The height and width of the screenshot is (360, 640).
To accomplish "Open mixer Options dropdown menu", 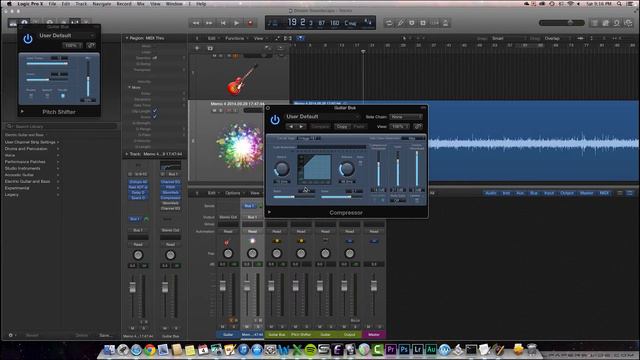I will (234, 193).
